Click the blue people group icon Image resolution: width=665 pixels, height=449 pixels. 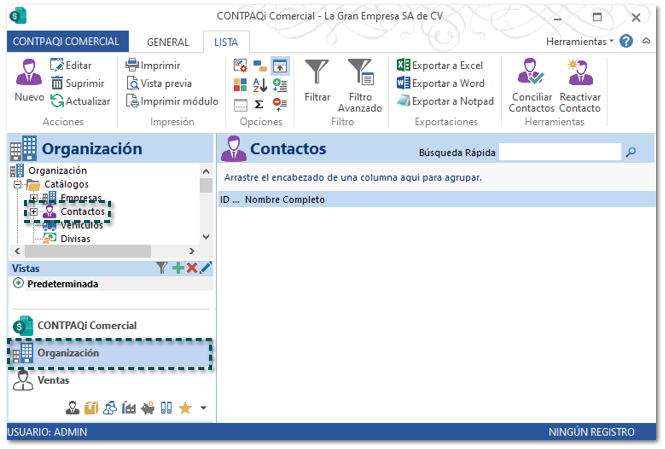coord(110,408)
